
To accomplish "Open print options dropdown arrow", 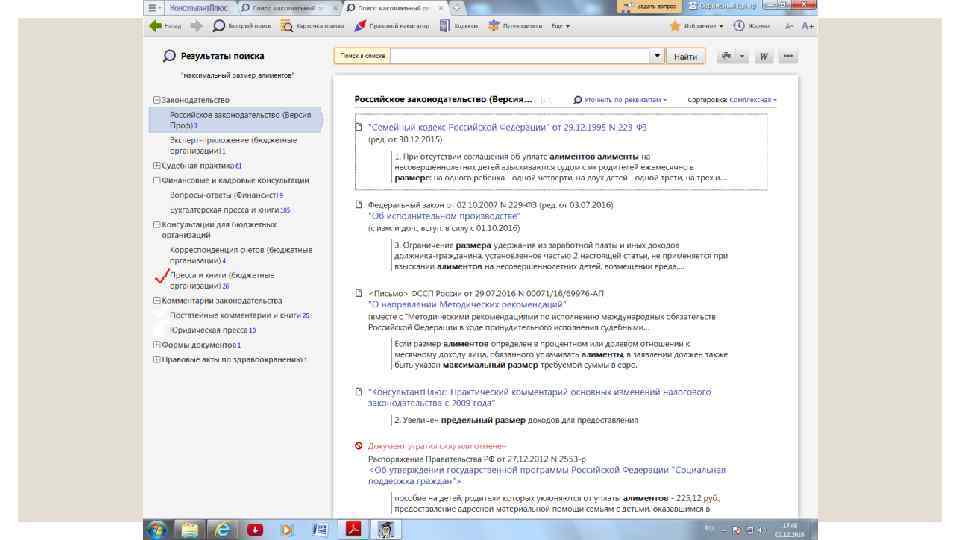I will click(742, 56).
